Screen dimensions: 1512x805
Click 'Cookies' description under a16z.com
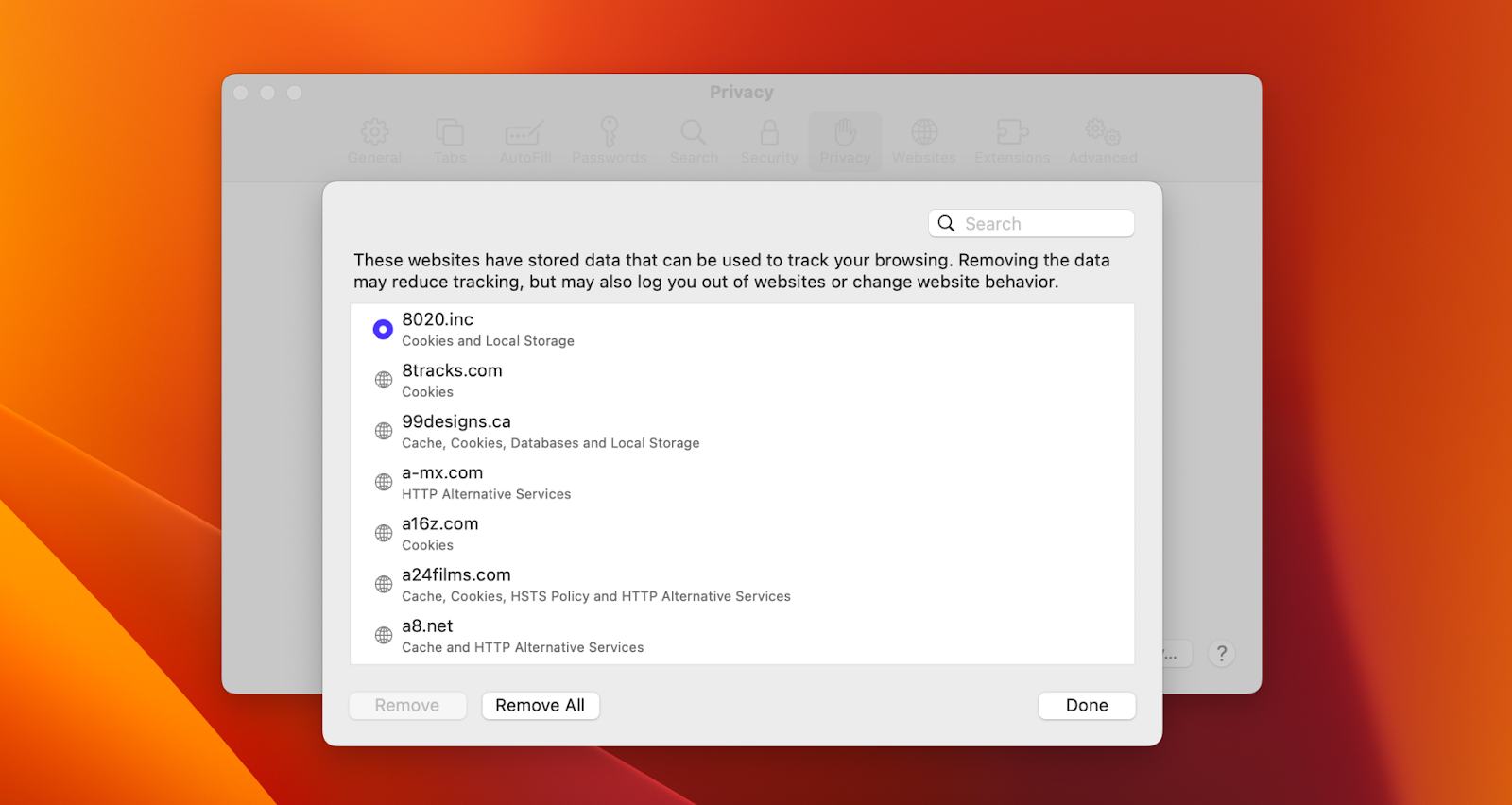coord(427,545)
